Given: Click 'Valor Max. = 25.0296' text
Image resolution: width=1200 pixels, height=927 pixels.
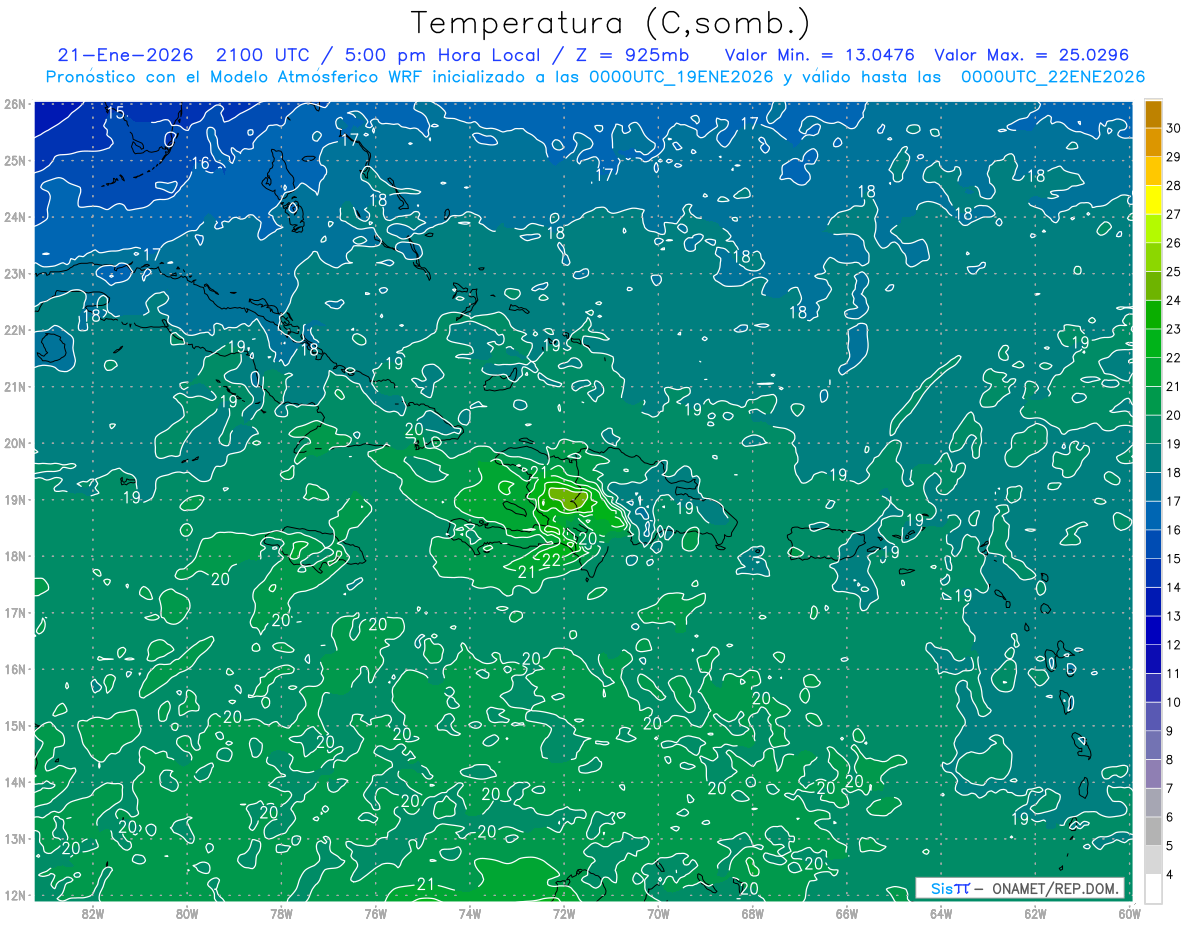Looking at the screenshot, I should click(1031, 56).
